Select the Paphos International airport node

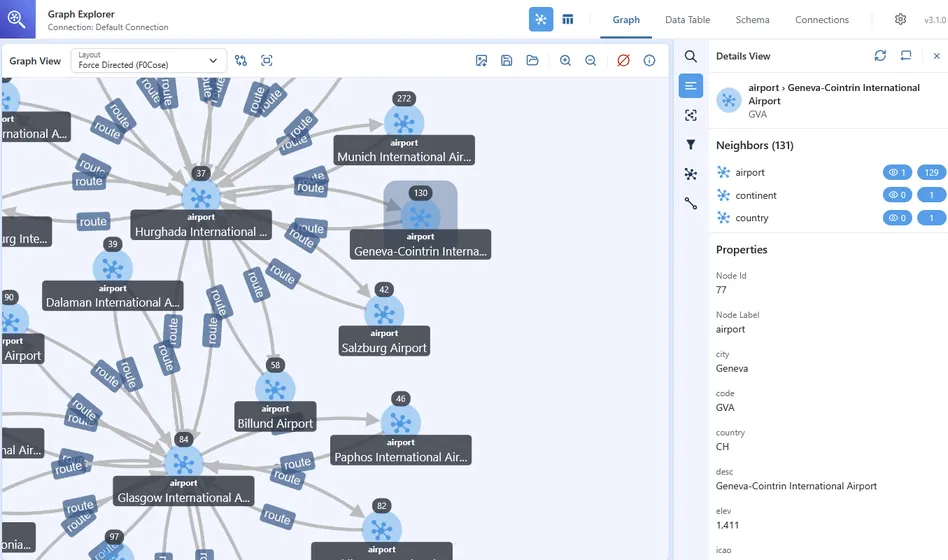tap(400, 423)
